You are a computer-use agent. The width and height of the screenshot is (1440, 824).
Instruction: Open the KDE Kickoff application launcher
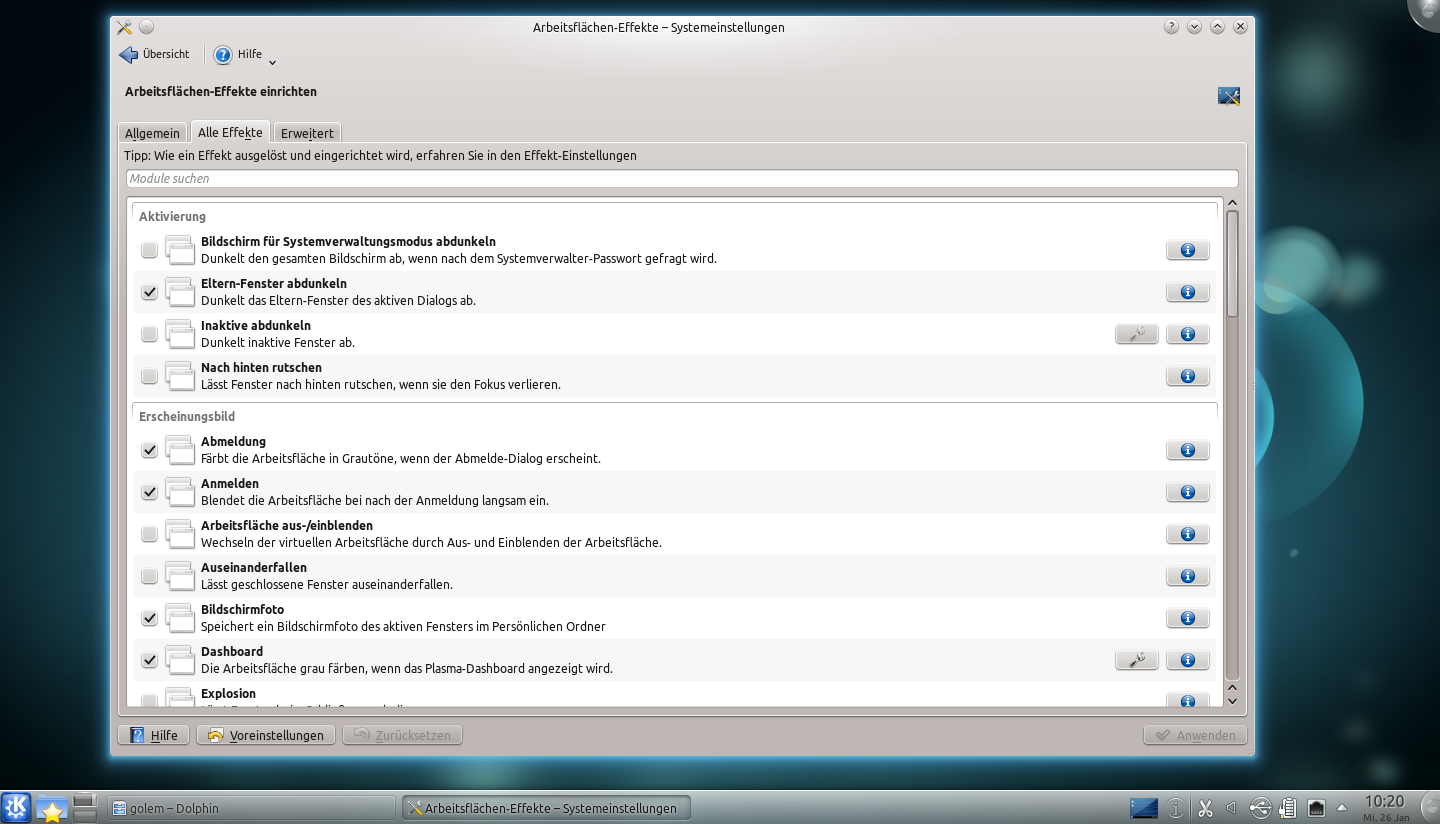(x=16, y=807)
